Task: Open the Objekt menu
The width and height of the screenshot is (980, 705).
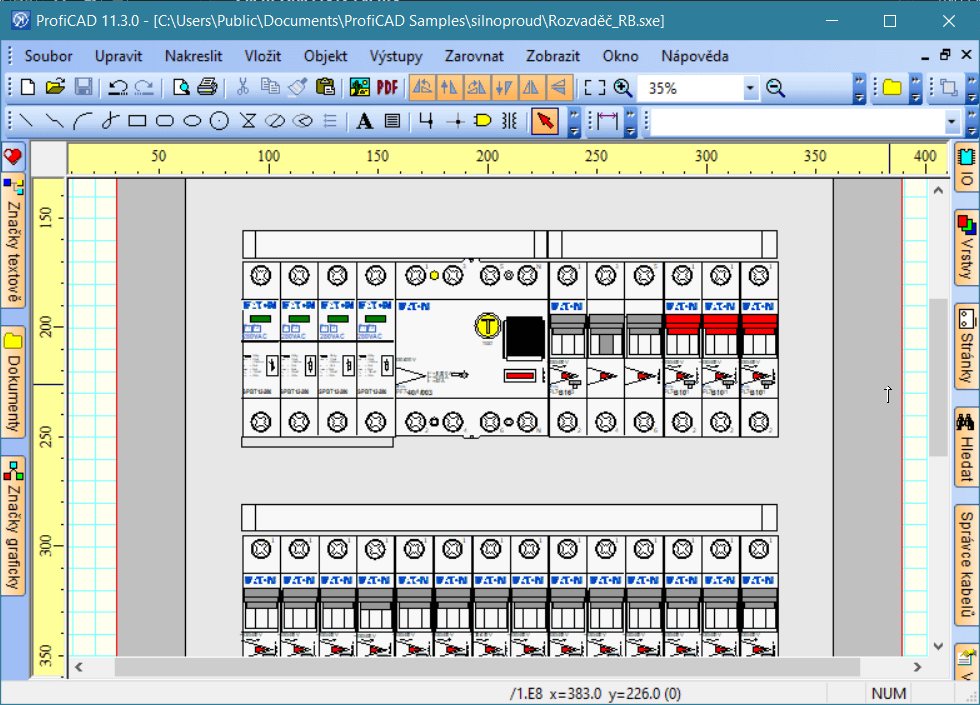Action: pyautogui.click(x=325, y=56)
